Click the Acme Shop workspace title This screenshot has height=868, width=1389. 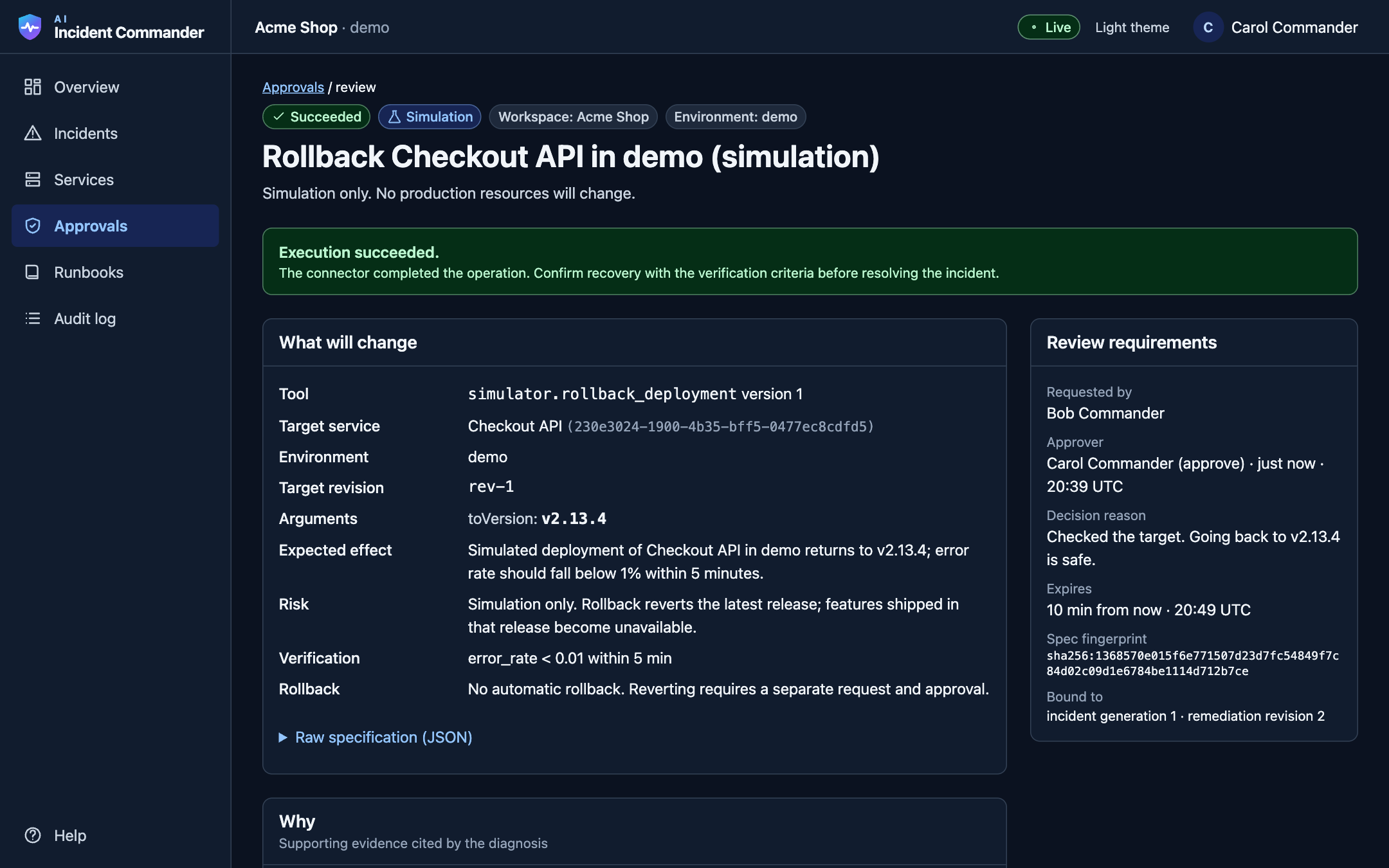coord(296,27)
